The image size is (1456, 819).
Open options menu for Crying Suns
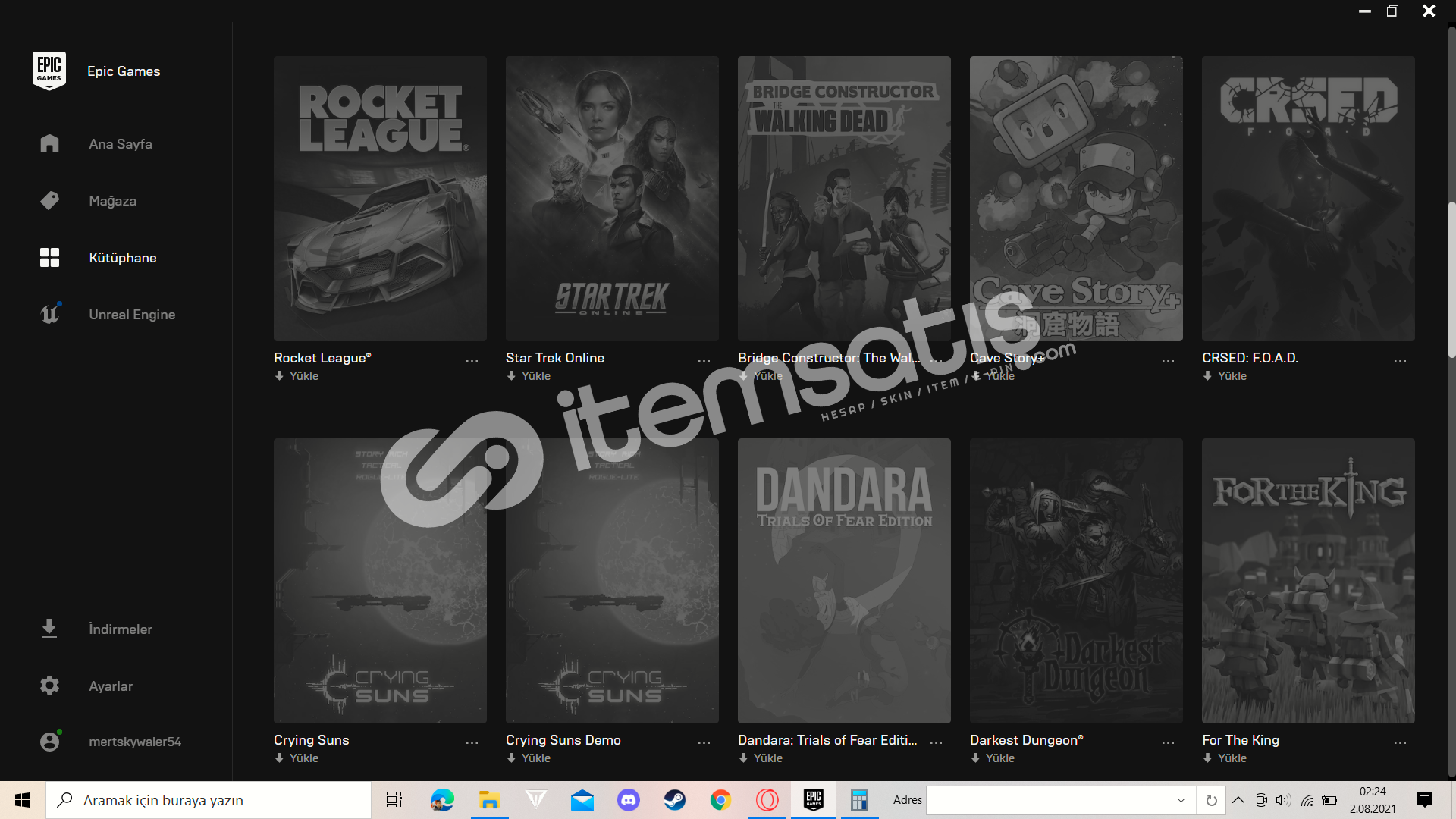pos(472,743)
